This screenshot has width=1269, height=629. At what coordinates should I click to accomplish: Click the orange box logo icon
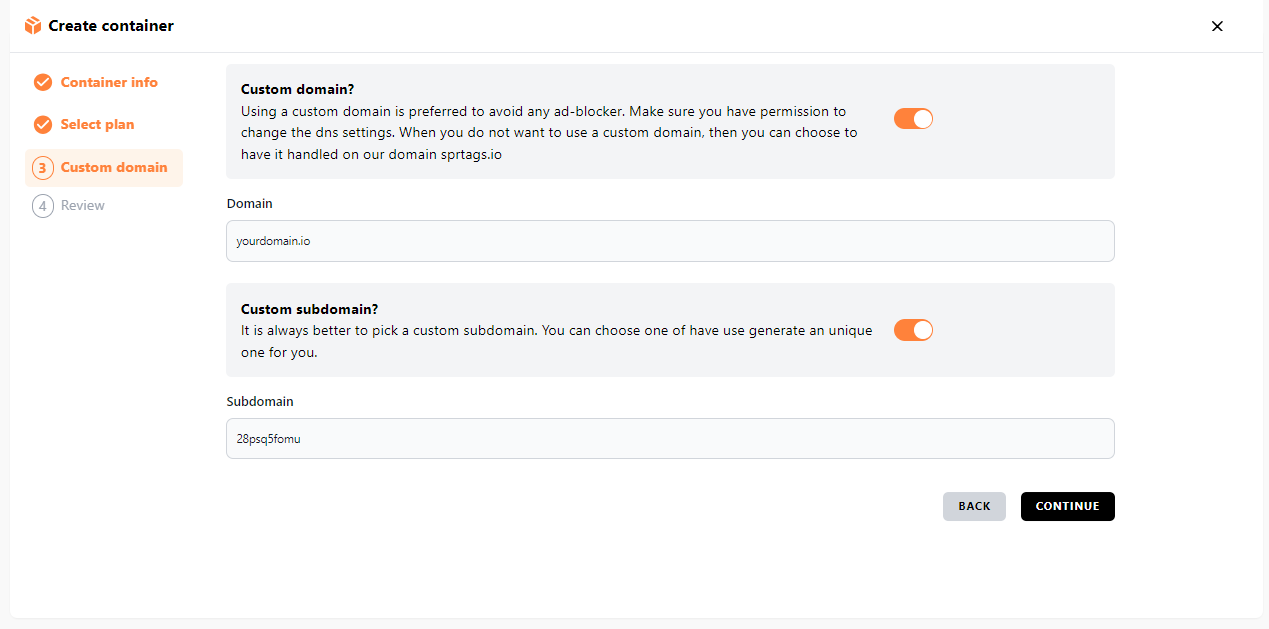pos(33,26)
